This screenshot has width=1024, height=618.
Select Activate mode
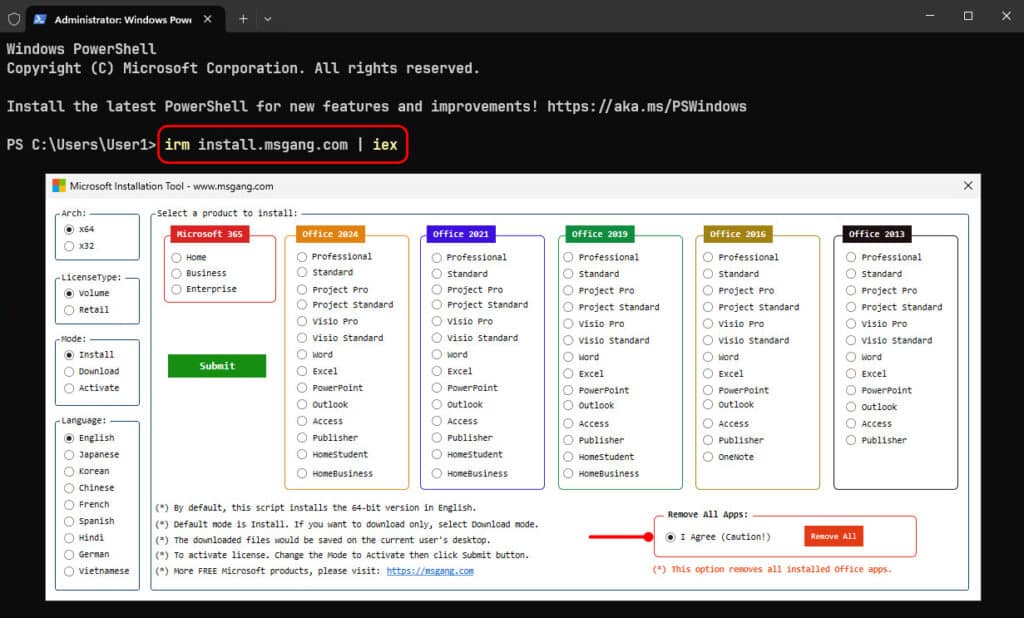69,388
